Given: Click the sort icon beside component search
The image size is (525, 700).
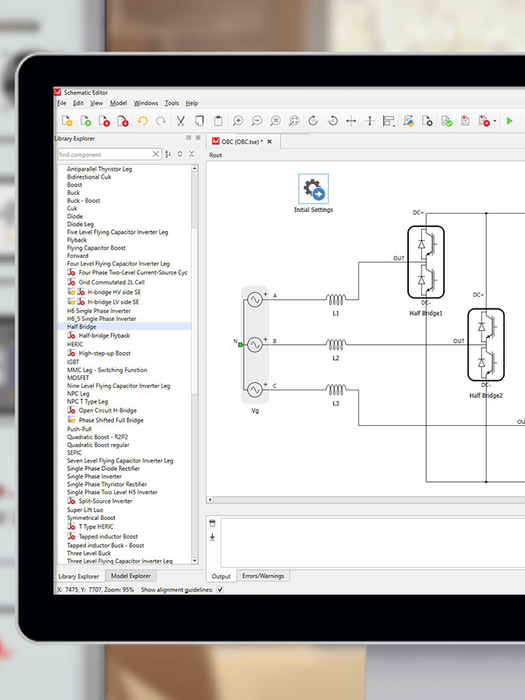Looking at the screenshot, I should pos(168,154).
